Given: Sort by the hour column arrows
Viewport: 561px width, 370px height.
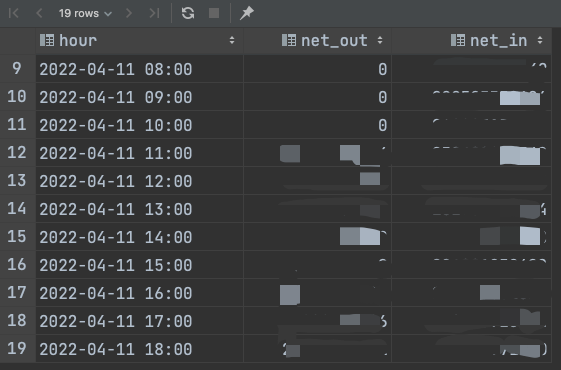Looking at the screenshot, I should 232,40.
